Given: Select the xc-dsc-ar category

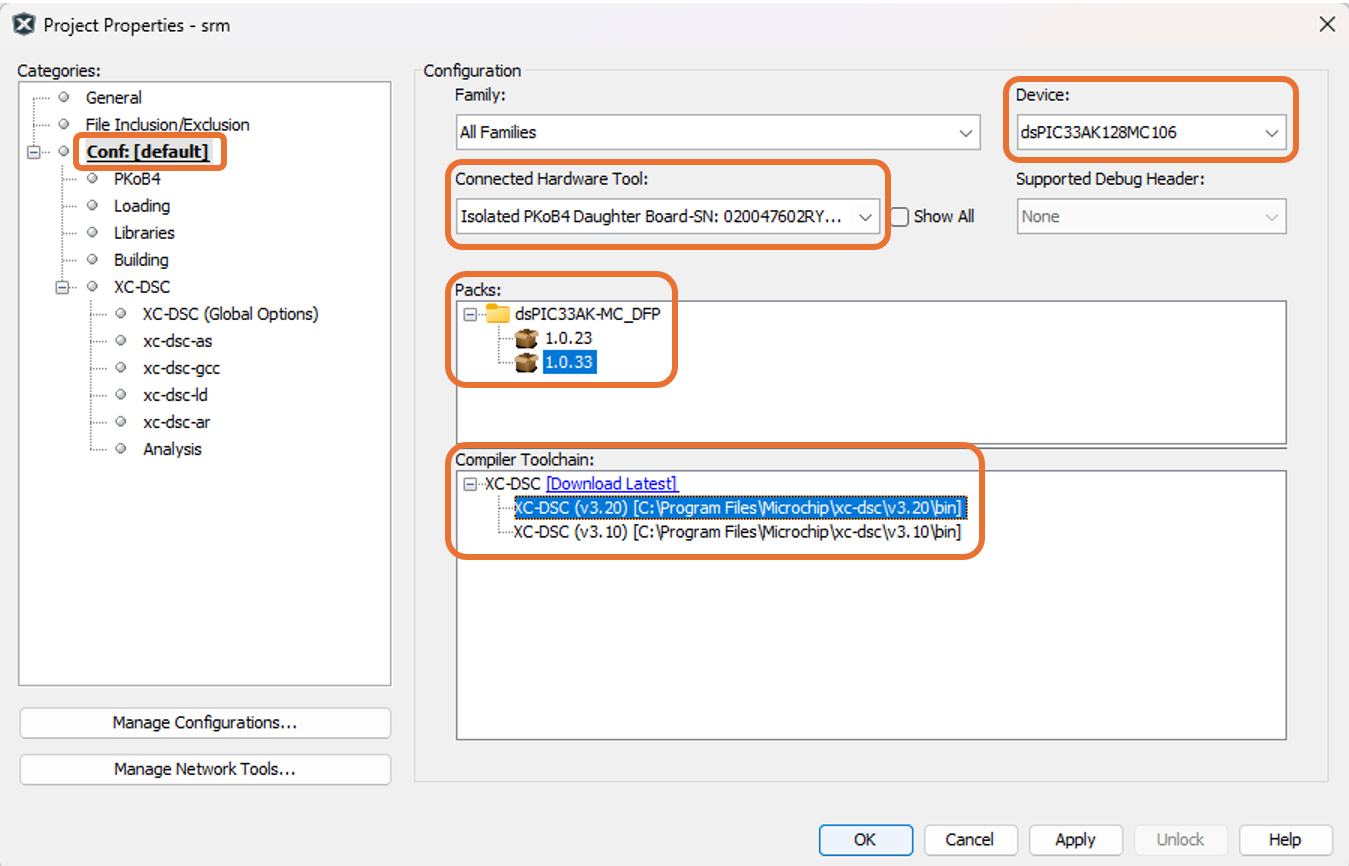Looking at the screenshot, I should [176, 422].
